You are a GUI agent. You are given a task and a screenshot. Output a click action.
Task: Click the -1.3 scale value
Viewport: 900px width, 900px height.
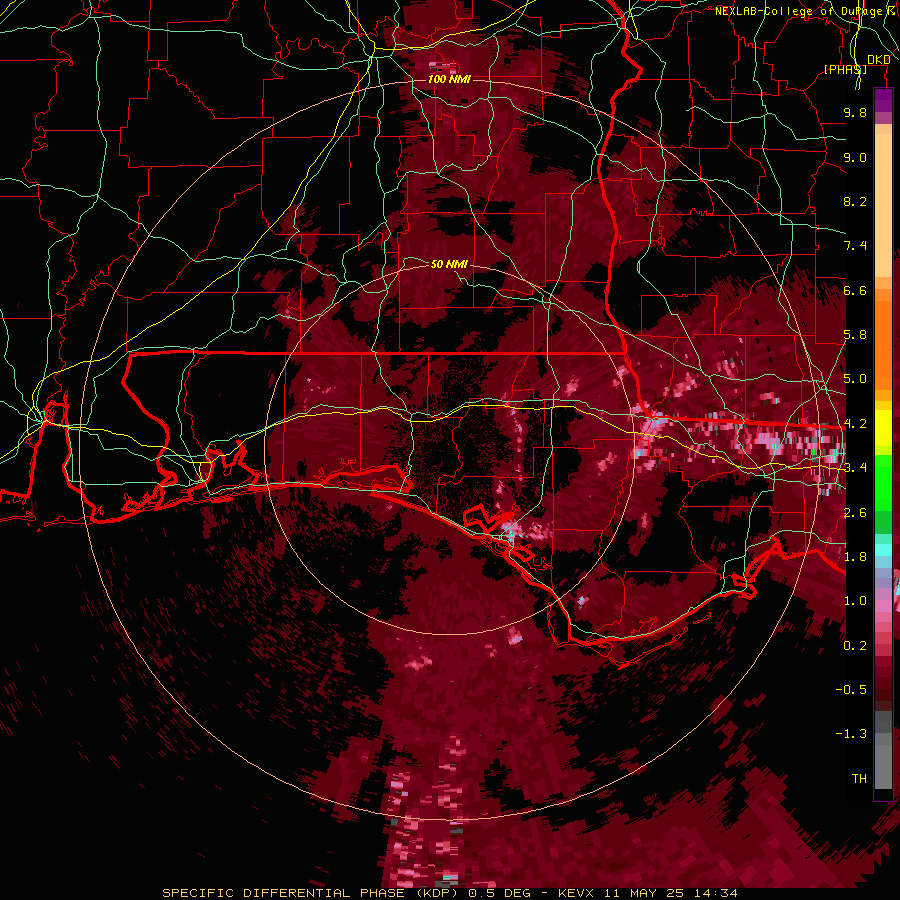[851, 734]
